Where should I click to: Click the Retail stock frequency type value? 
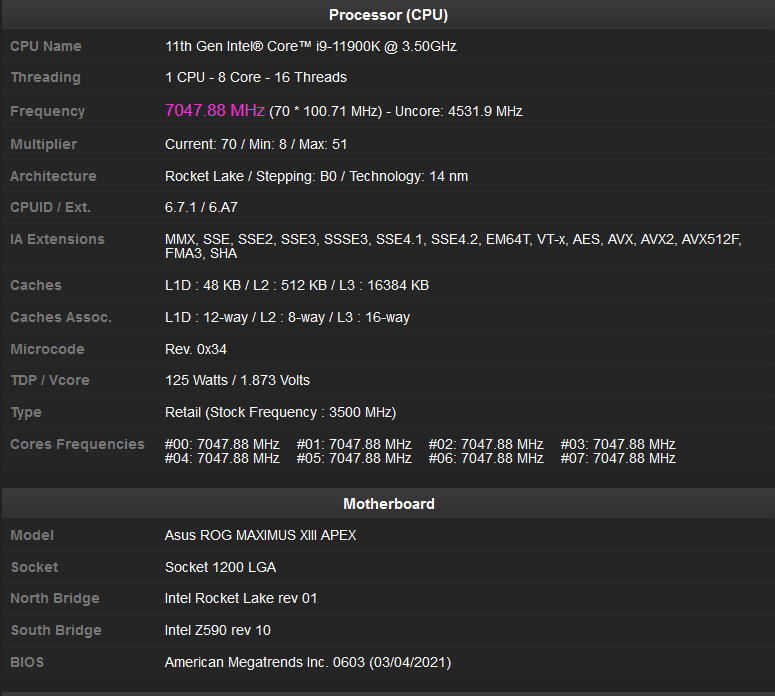[x=280, y=412]
